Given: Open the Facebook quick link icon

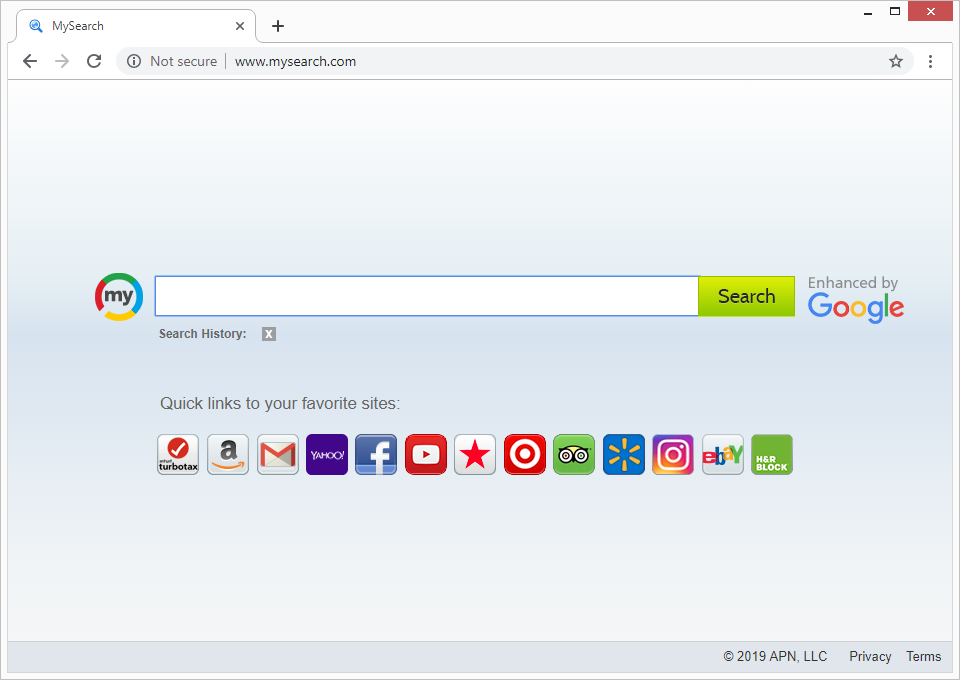Looking at the screenshot, I should click(376, 455).
